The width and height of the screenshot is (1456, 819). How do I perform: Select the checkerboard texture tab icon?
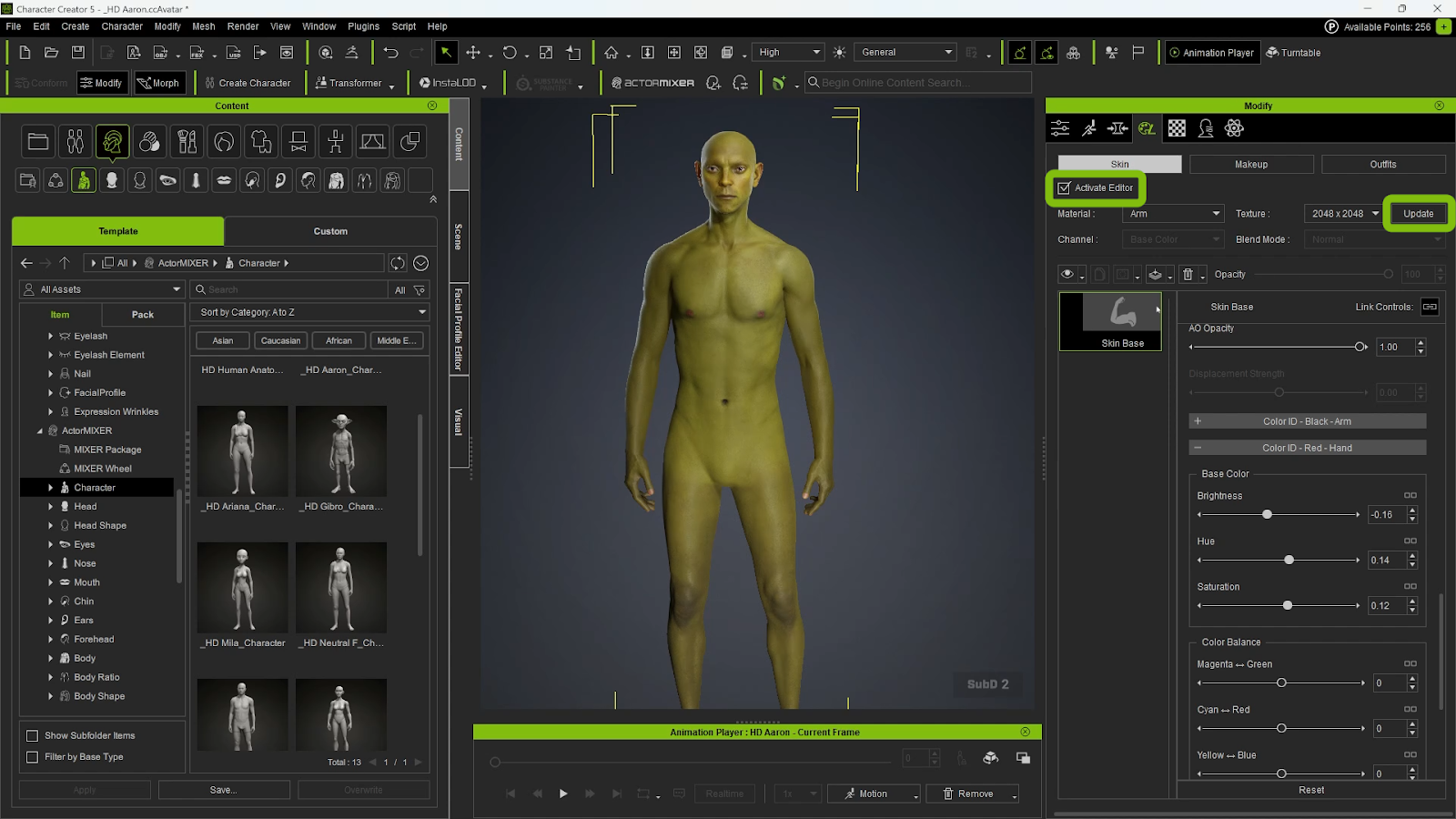1177,128
